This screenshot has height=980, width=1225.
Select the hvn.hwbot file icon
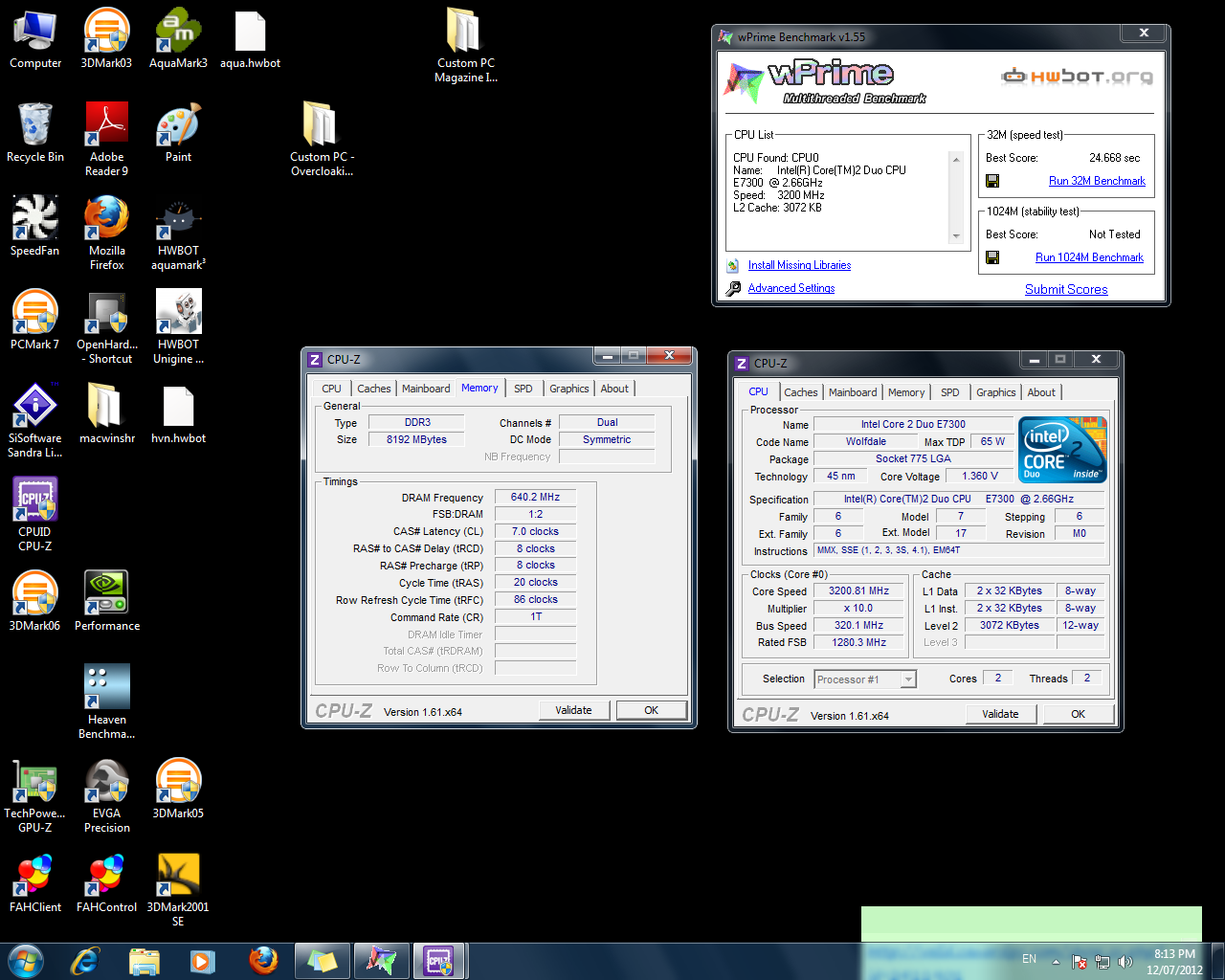coord(178,414)
